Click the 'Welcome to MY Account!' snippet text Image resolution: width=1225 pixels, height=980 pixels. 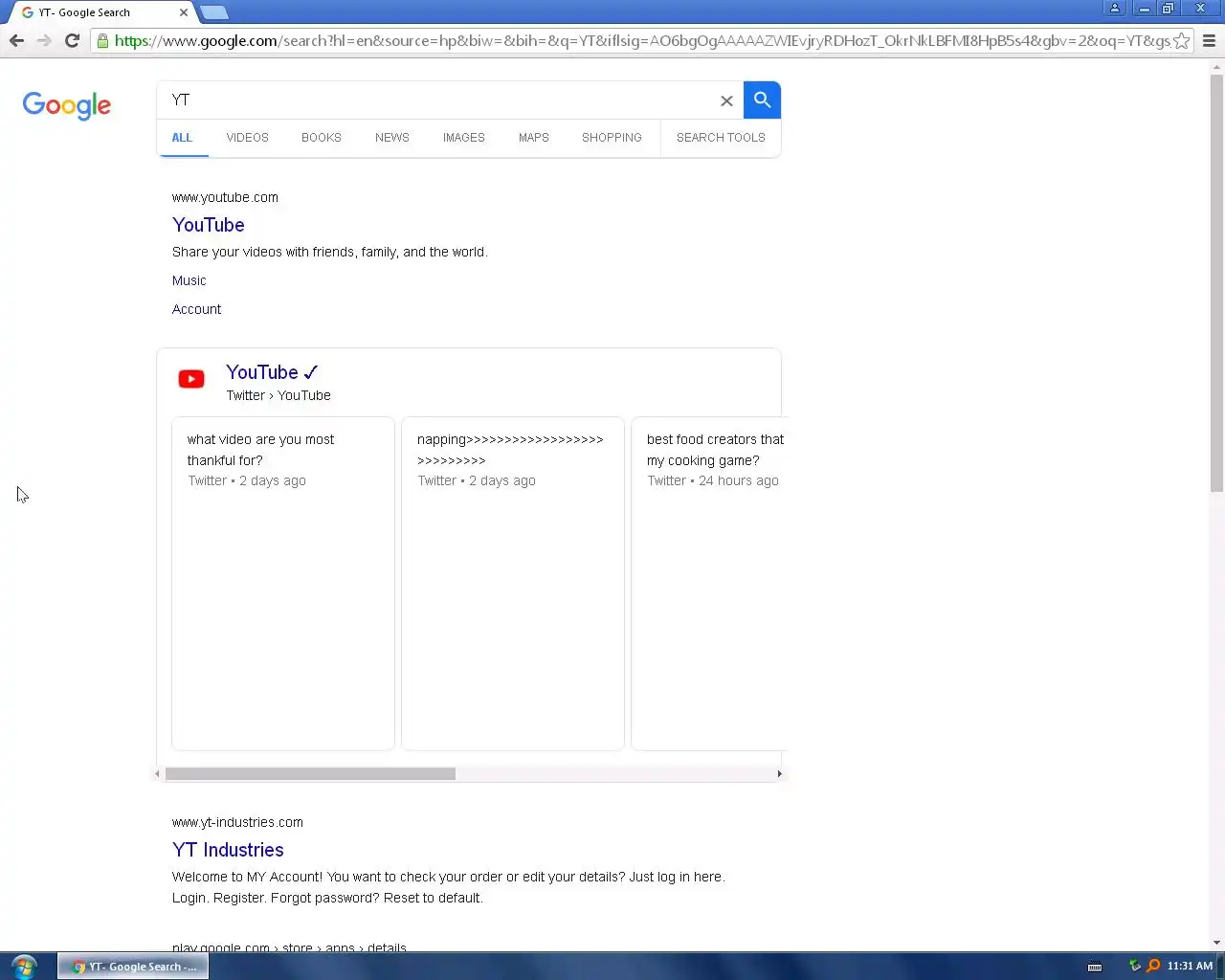[448, 887]
